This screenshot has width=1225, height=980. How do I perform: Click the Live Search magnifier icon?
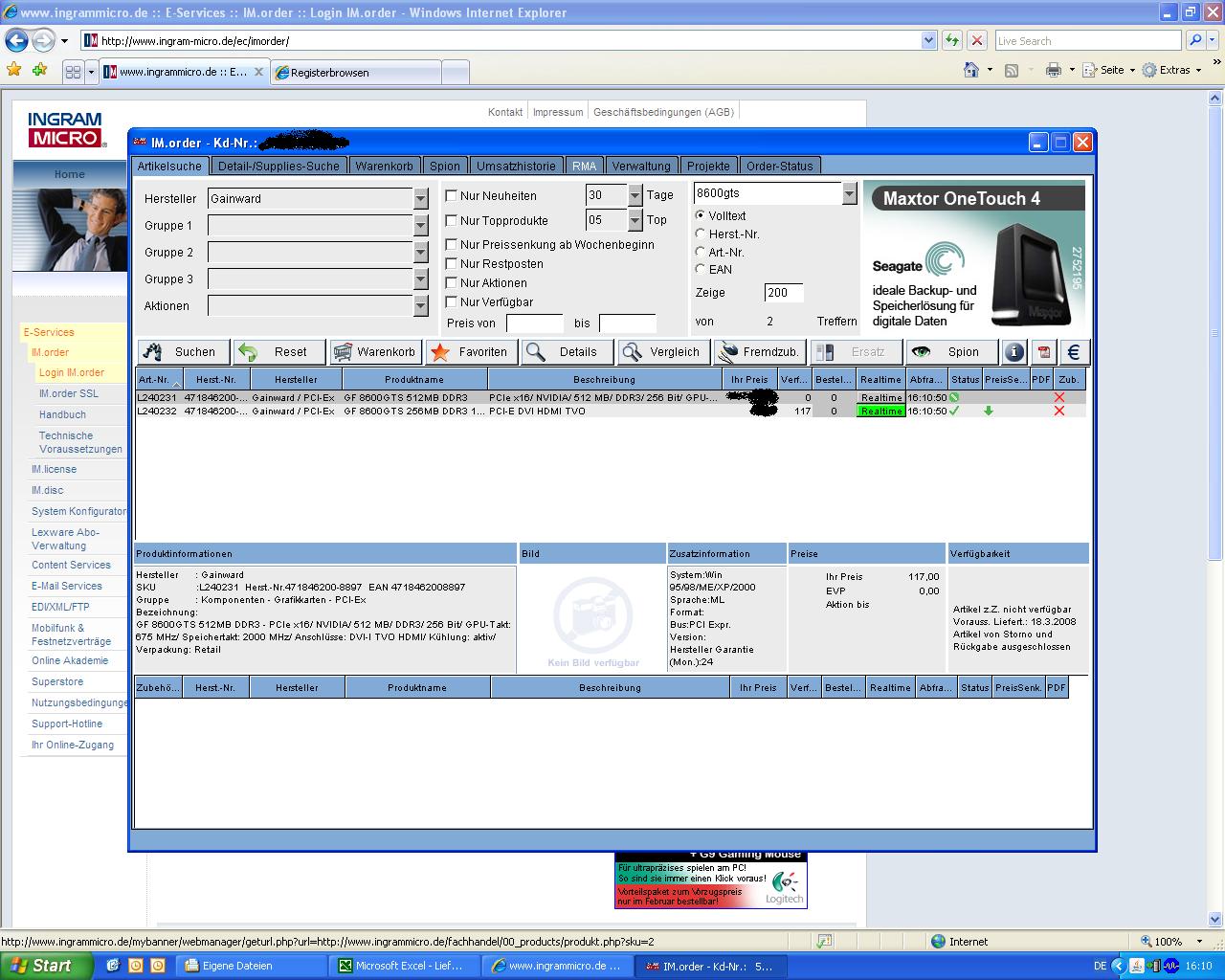tap(1194, 40)
